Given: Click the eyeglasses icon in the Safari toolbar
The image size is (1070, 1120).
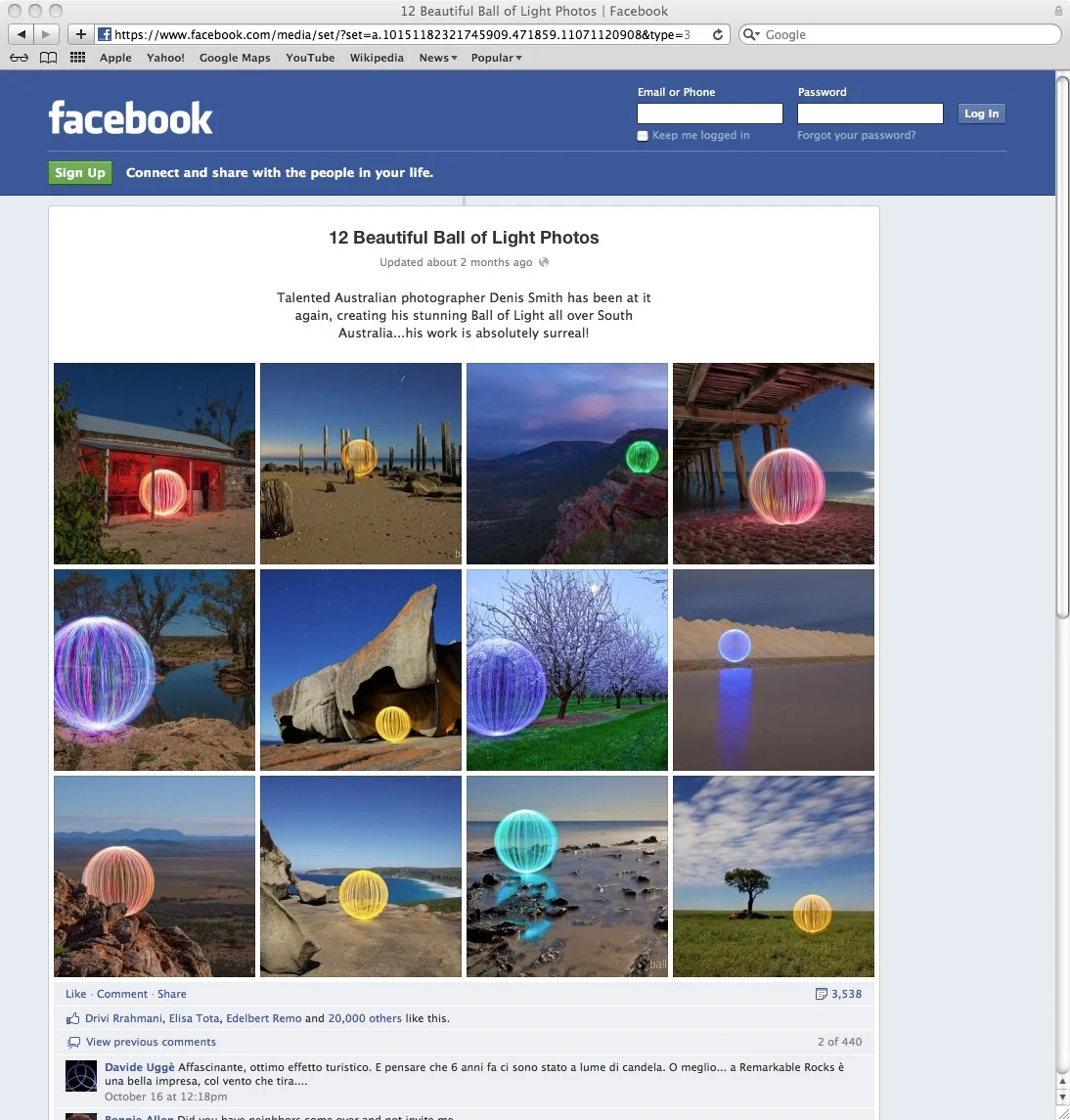Looking at the screenshot, I should tap(19, 57).
